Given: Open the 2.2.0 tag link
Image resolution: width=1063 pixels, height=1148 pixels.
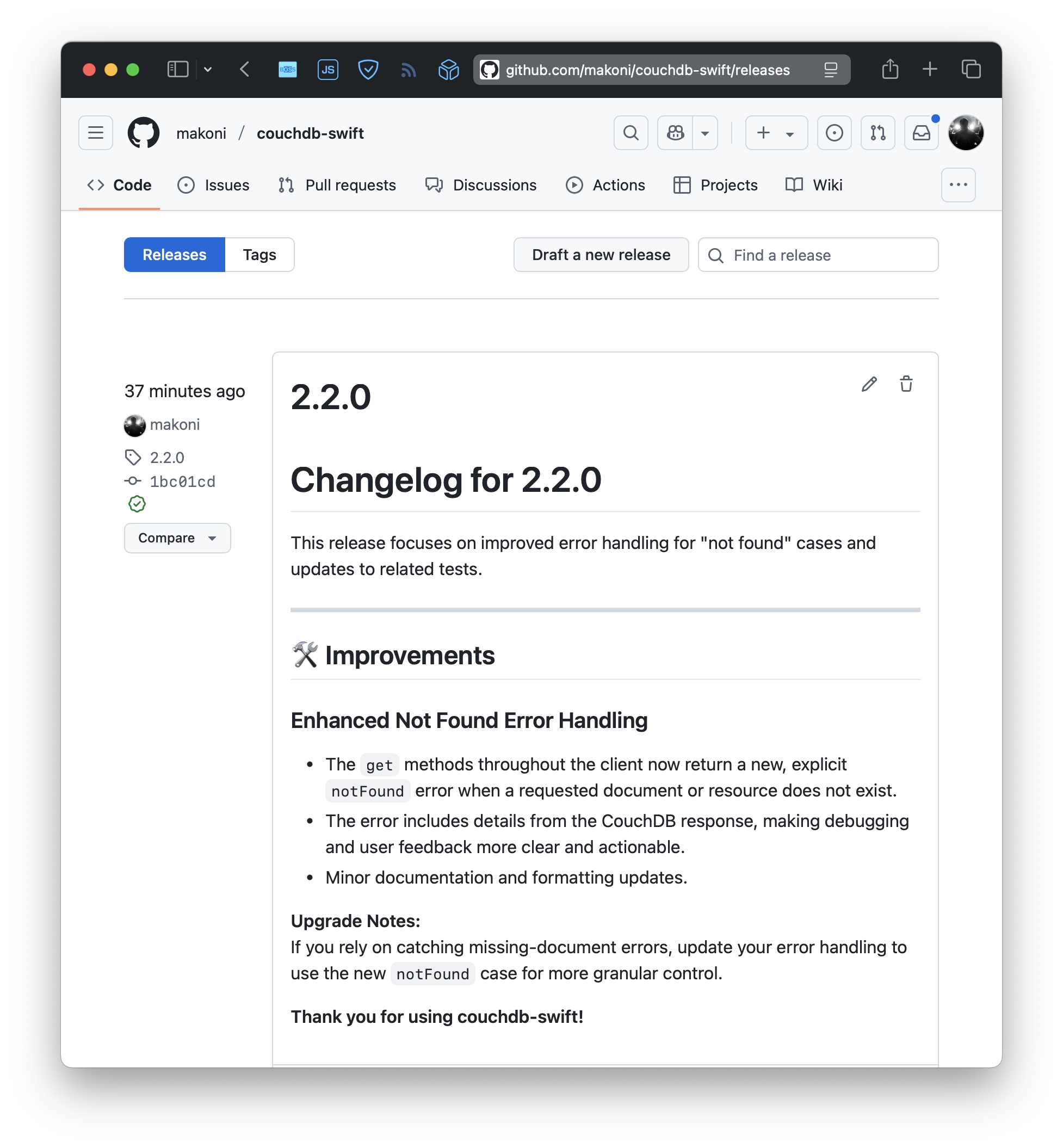Looking at the screenshot, I should [168, 457].
